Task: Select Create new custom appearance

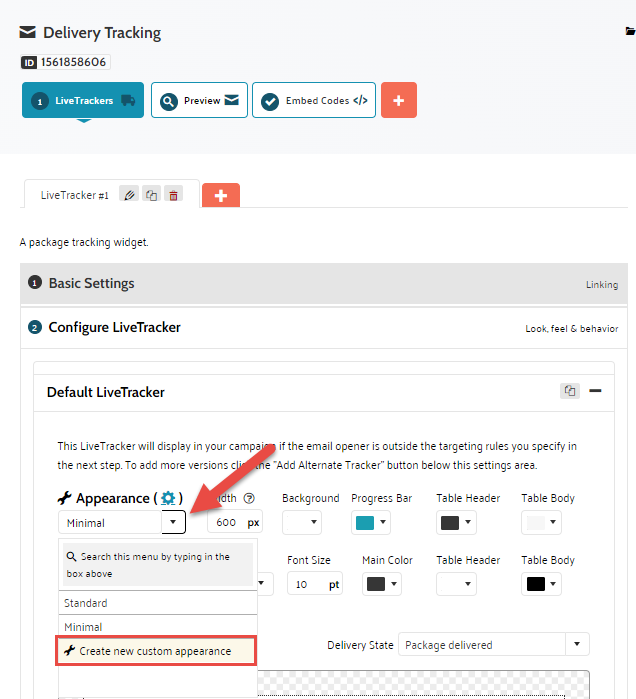Action: [156, 651]
